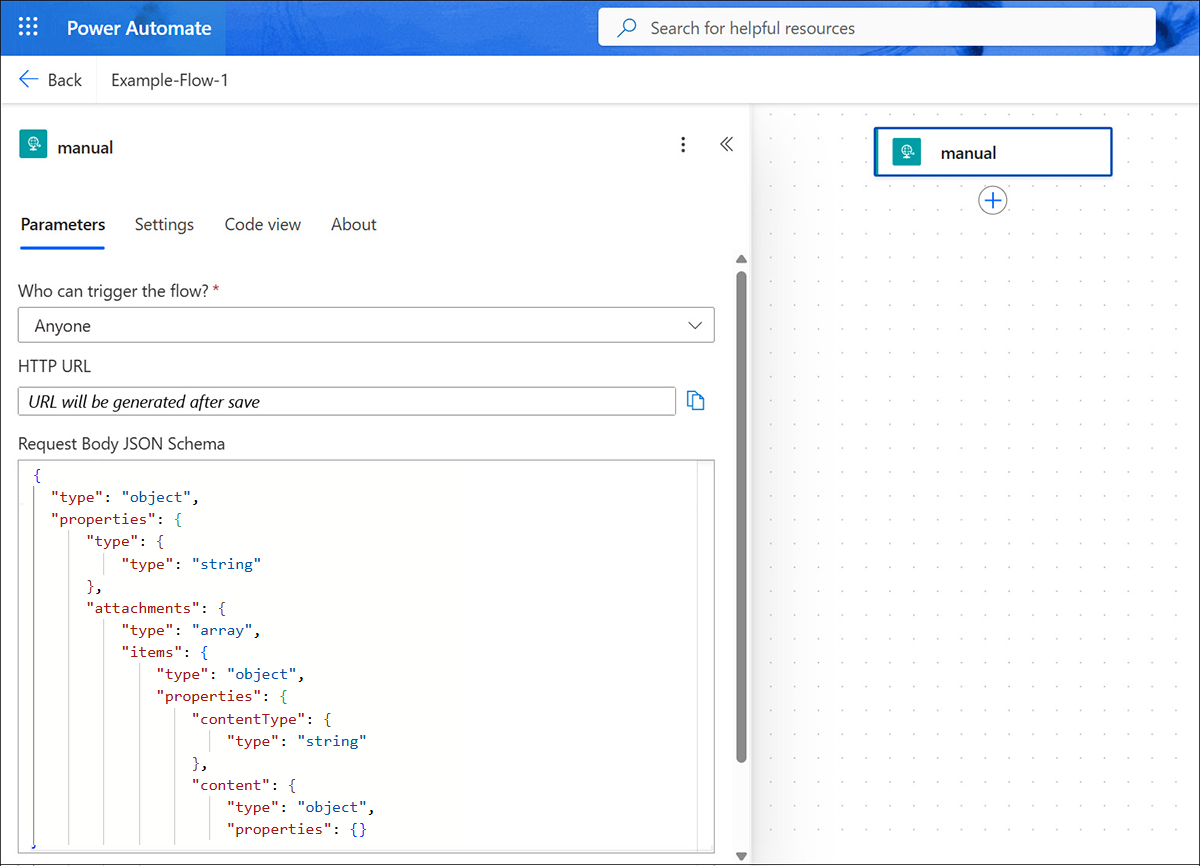Viewport: 1200px width, 866px height.
Task: Click the back arrow icon
Action: click(28, 78)
